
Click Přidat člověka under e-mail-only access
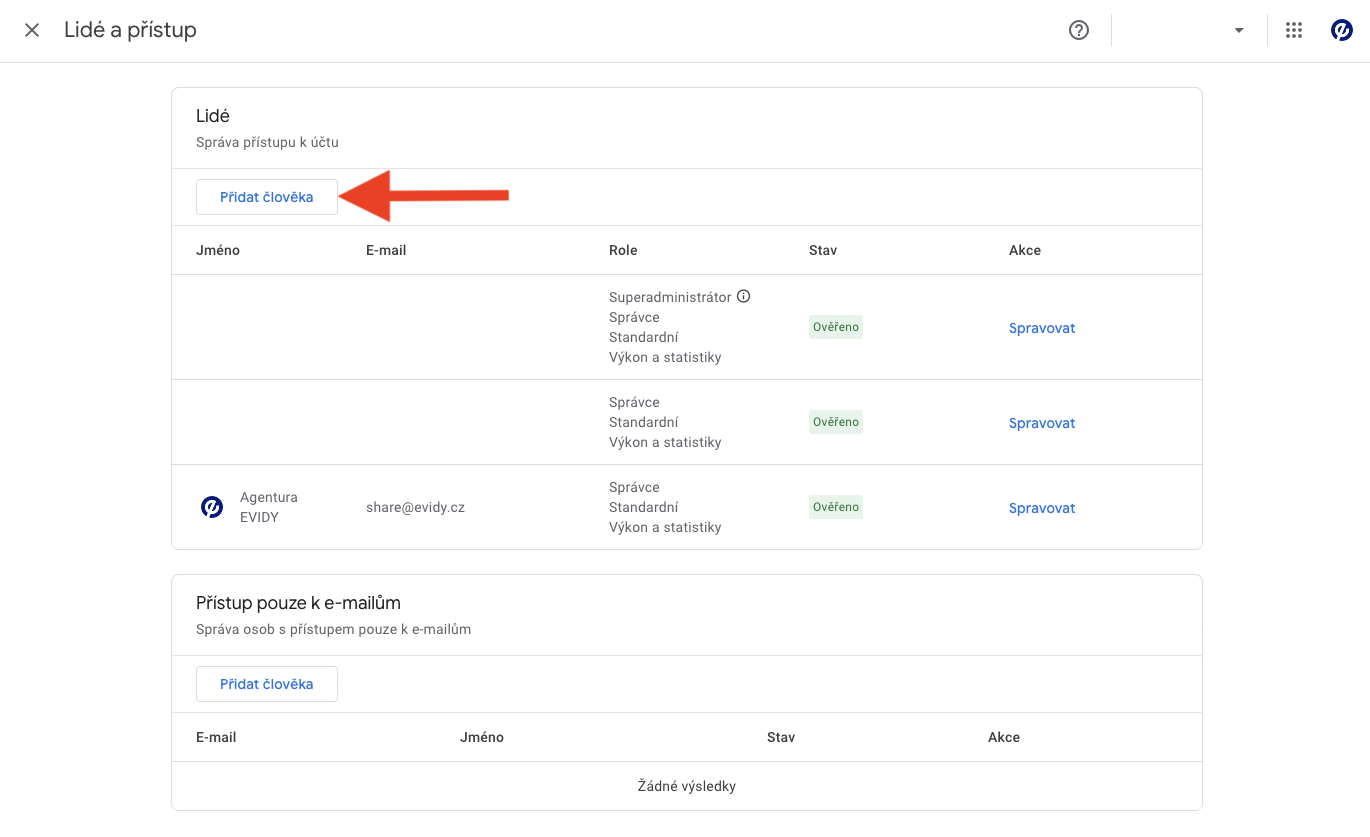[x=267, y=684]
